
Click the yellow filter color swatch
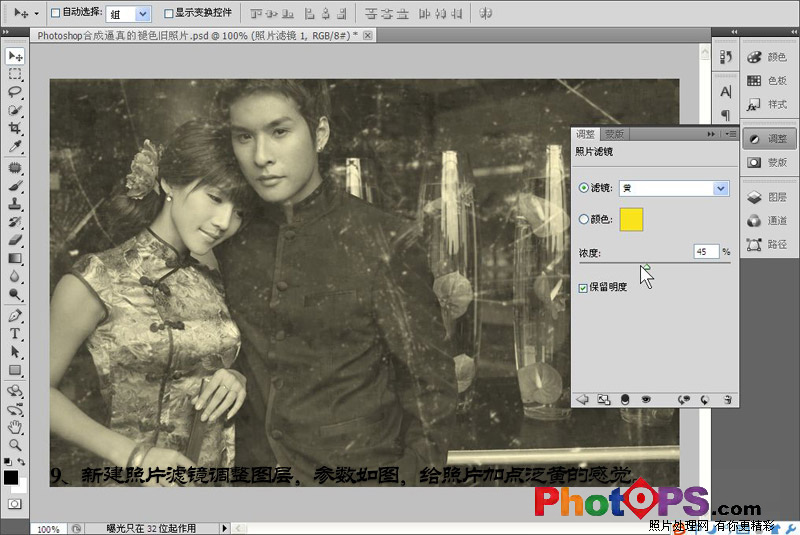[631, 219]
